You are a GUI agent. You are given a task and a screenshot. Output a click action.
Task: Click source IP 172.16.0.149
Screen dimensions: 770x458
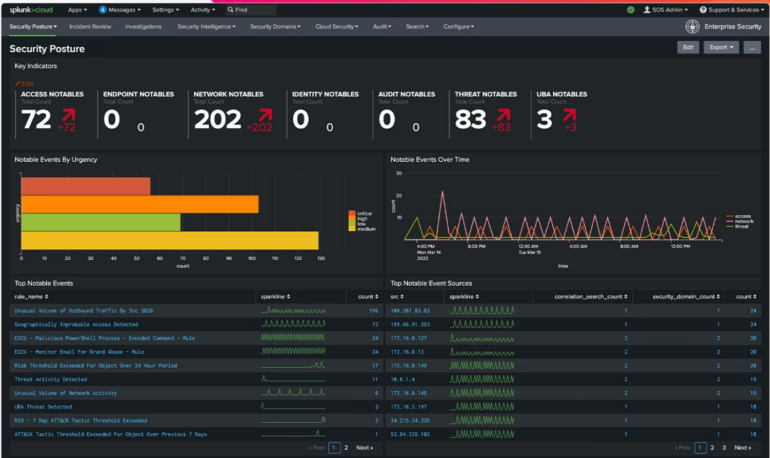click(409, 366)
